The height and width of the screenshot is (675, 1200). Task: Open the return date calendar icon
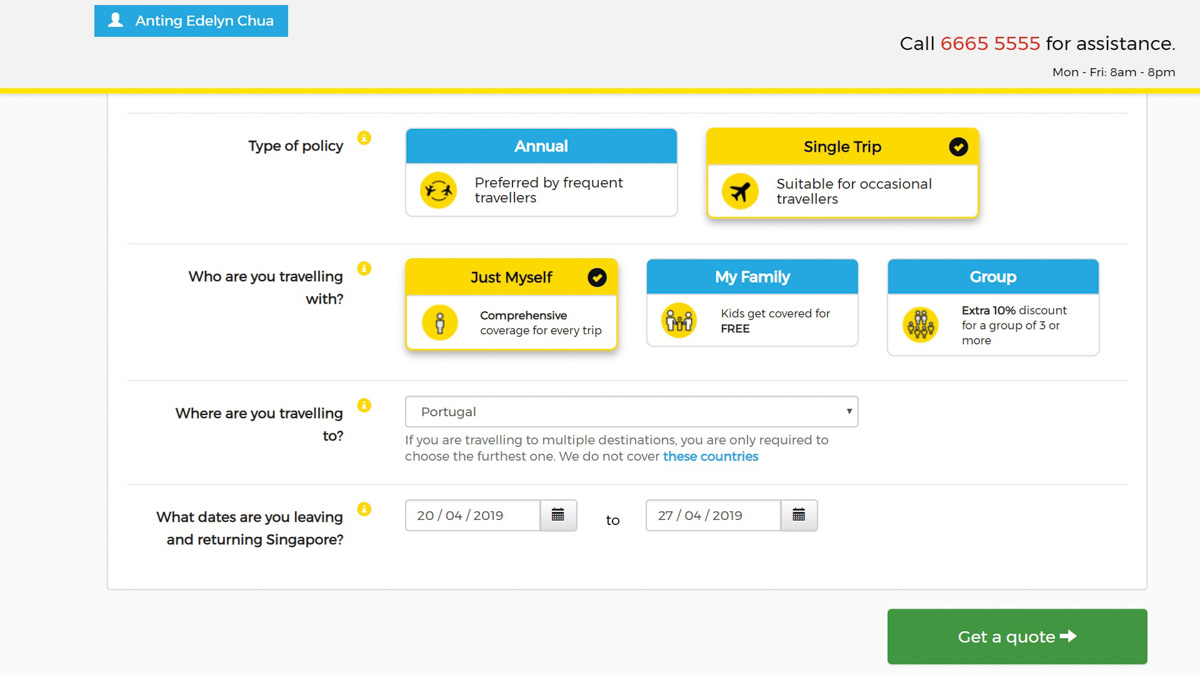point(799,515)
